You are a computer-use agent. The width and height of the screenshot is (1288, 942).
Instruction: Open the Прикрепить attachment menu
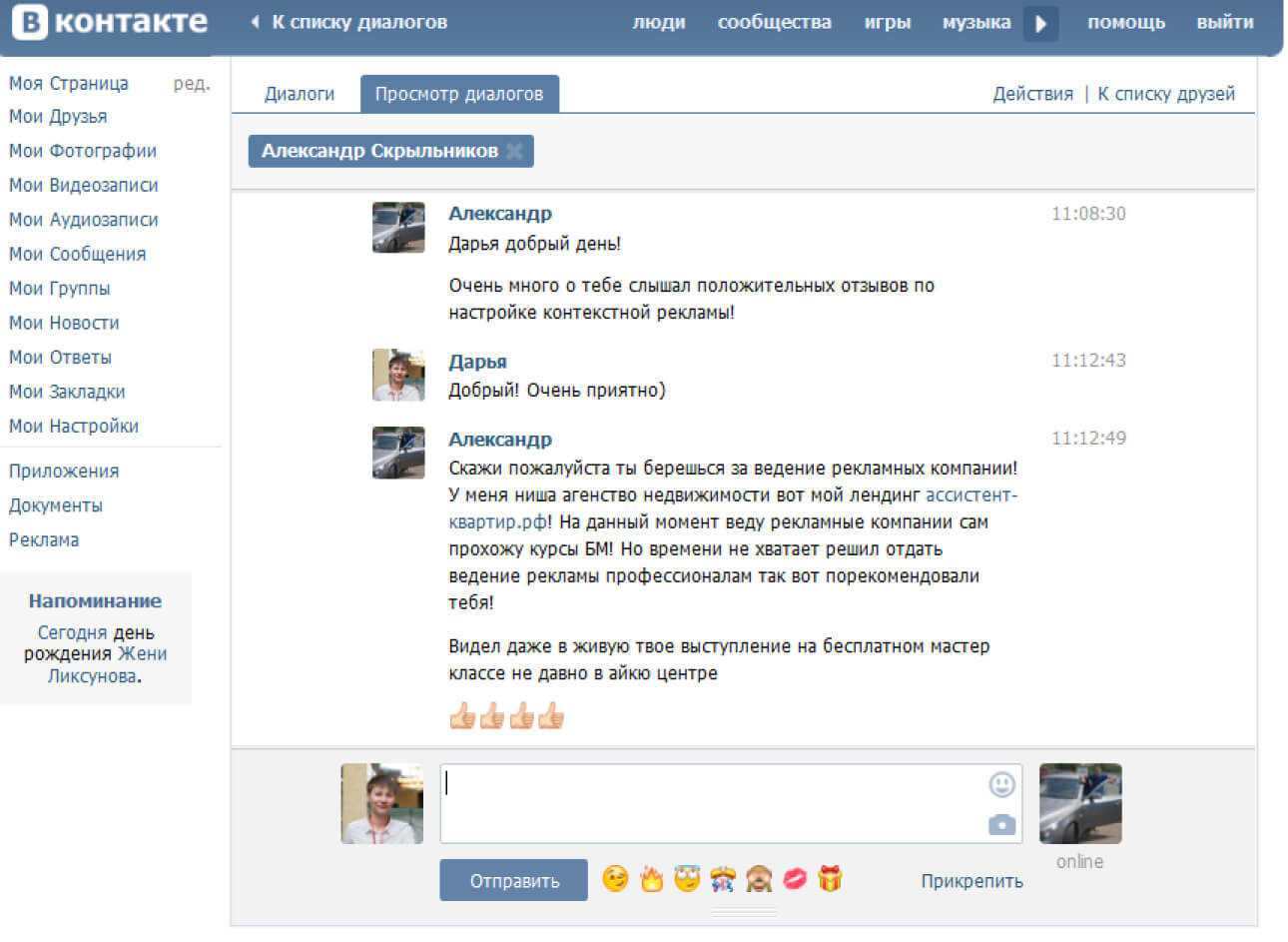971,881
